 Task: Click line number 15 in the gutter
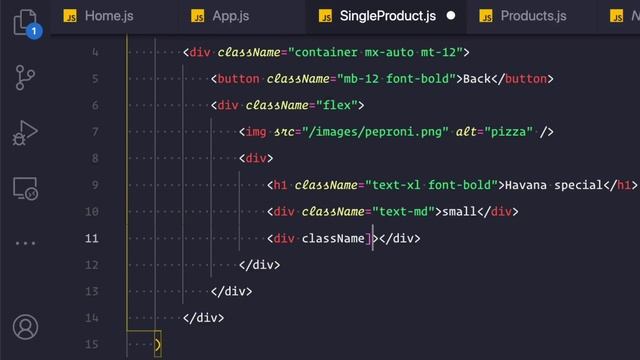coord(91,344)
